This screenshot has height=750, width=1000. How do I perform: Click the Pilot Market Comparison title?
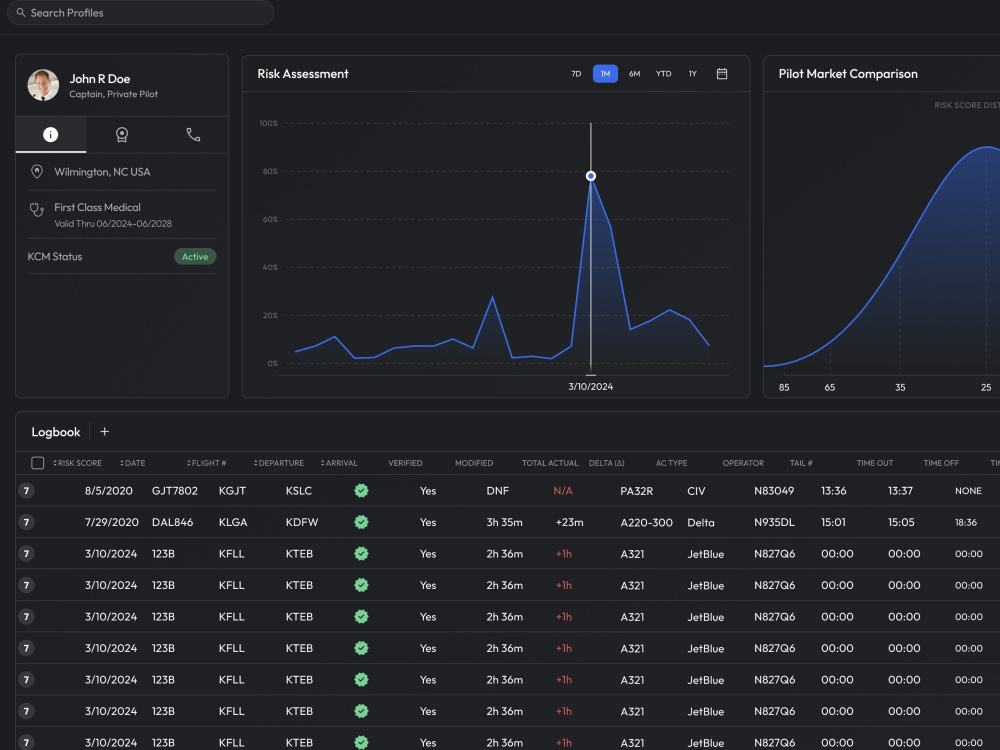coord(848,74)
